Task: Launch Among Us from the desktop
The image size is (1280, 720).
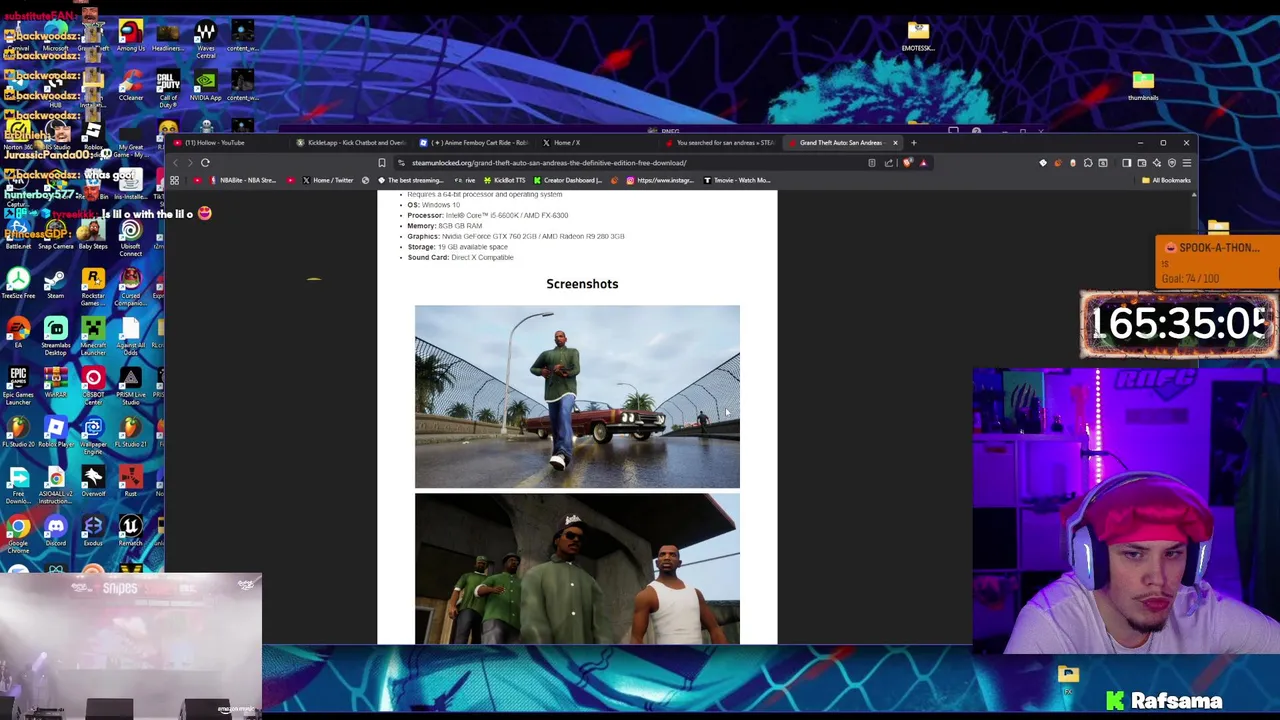Action: coord(130,37)
